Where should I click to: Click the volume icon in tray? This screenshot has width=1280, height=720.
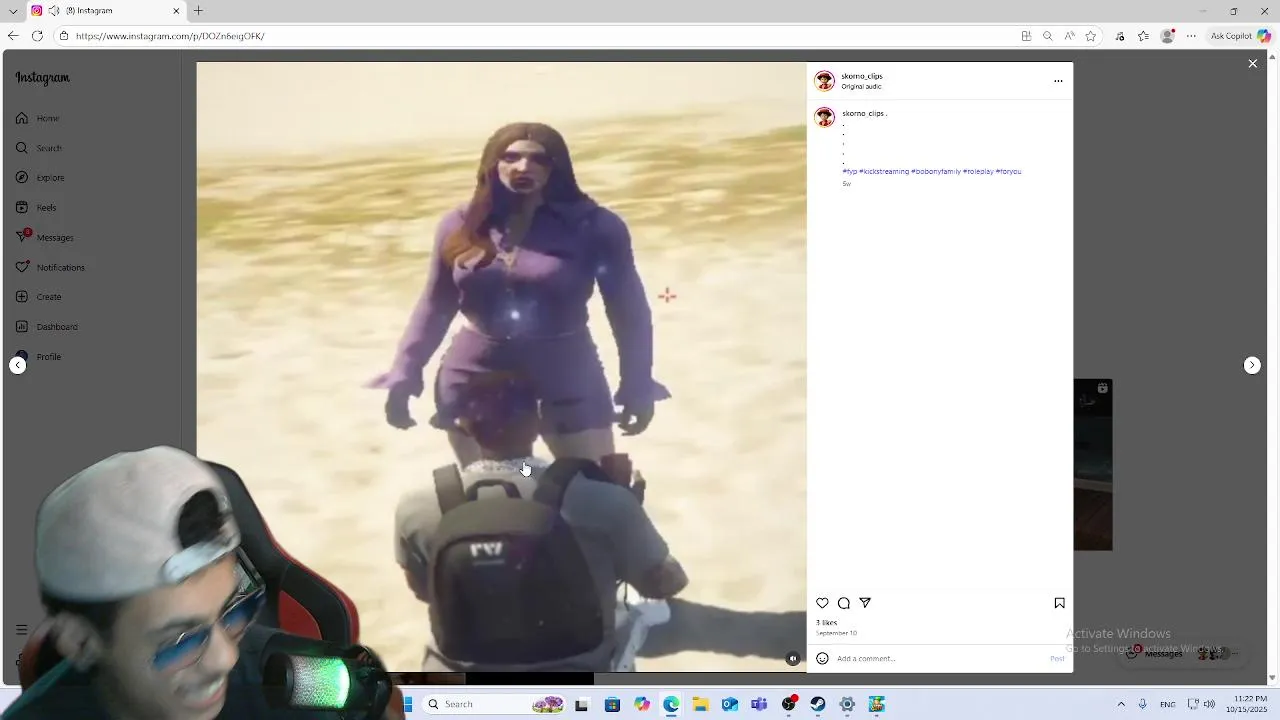coord(1210,705)
